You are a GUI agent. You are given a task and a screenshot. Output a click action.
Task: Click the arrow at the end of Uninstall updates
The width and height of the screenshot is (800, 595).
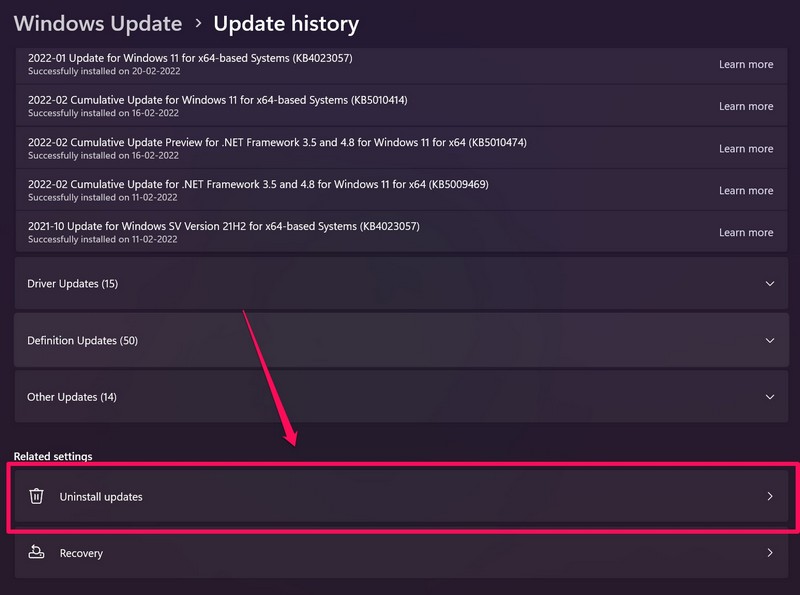(x=769, y=496)
